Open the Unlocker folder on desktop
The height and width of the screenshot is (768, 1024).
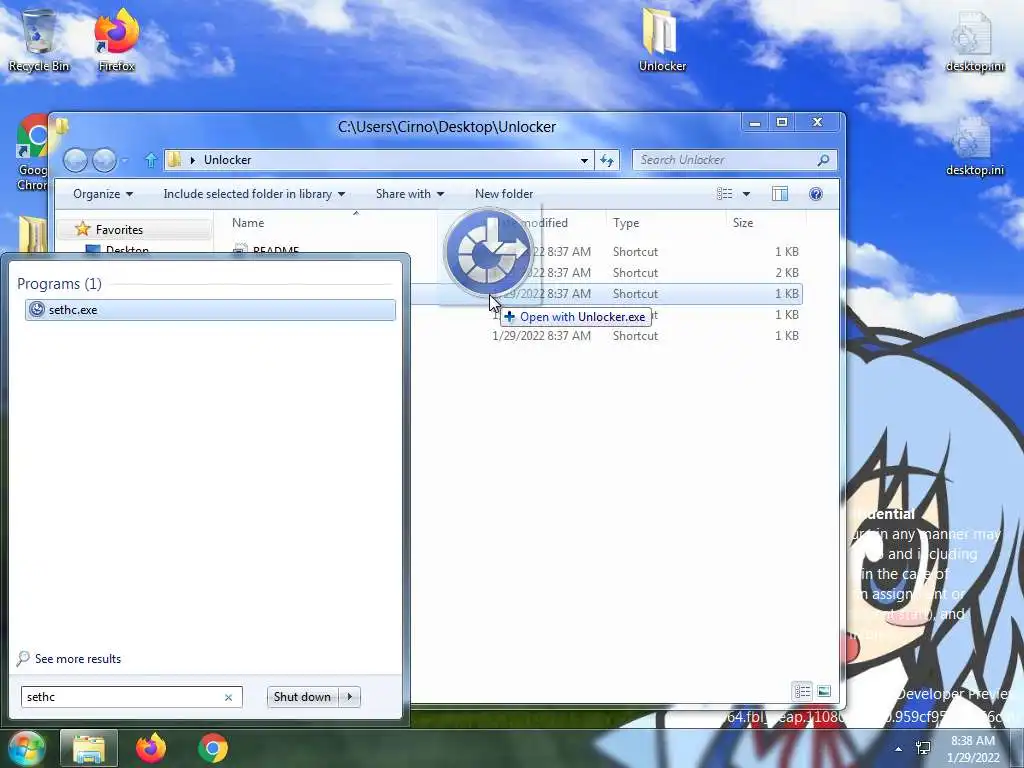pos(662,40)
